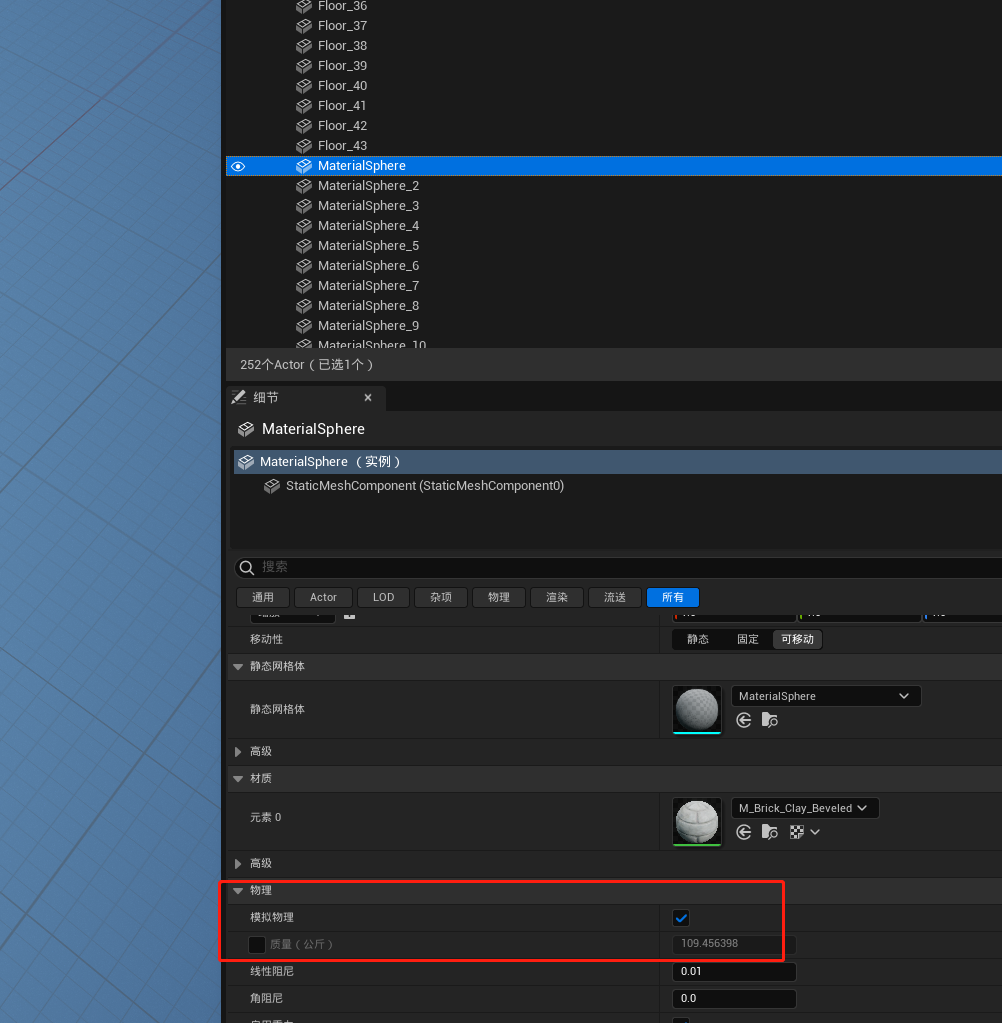
Task: Open the M_Brick_Clay_Beveled material dropdown
Action: (x=805, y=808)
